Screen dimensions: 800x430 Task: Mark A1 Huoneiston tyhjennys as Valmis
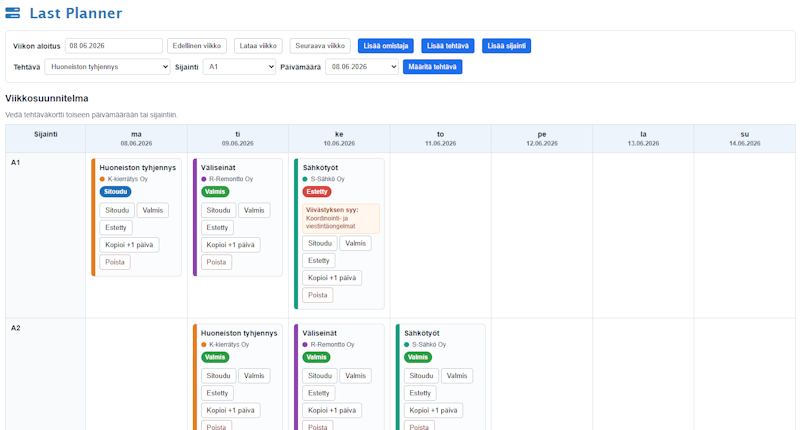point(153,210)
